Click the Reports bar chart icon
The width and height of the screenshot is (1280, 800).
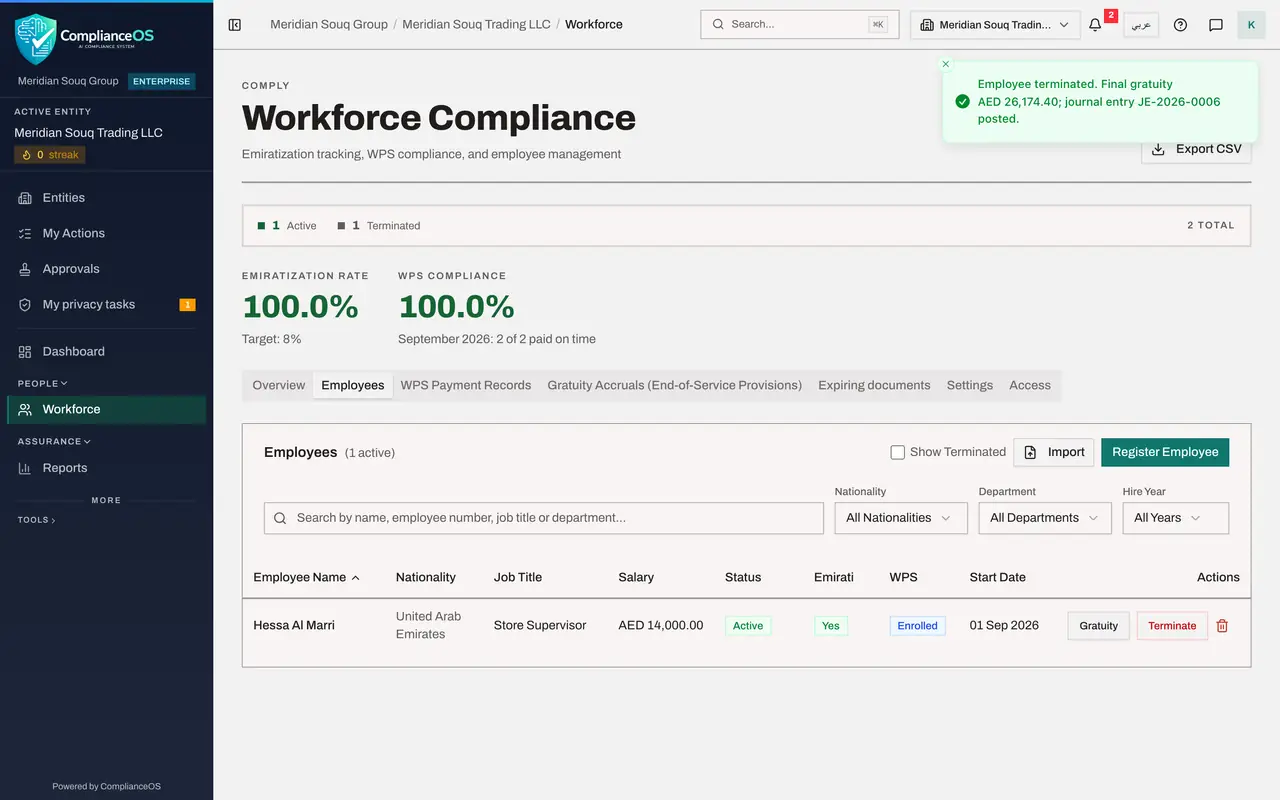25,468
